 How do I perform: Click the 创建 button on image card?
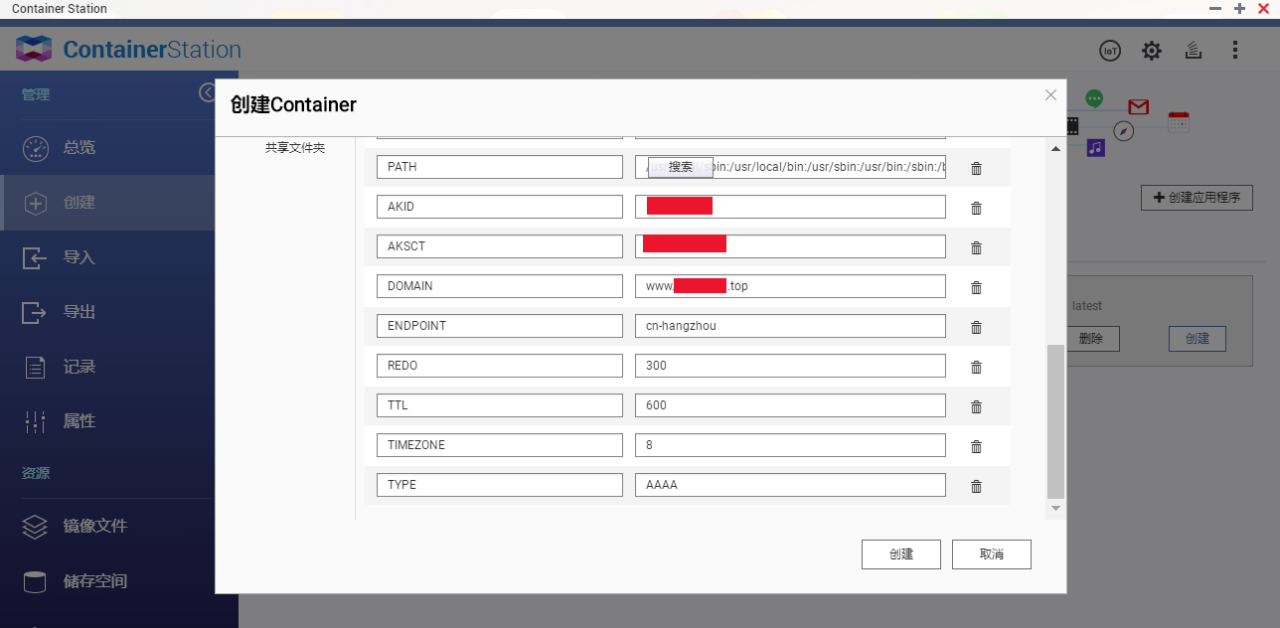point(1197,339)
